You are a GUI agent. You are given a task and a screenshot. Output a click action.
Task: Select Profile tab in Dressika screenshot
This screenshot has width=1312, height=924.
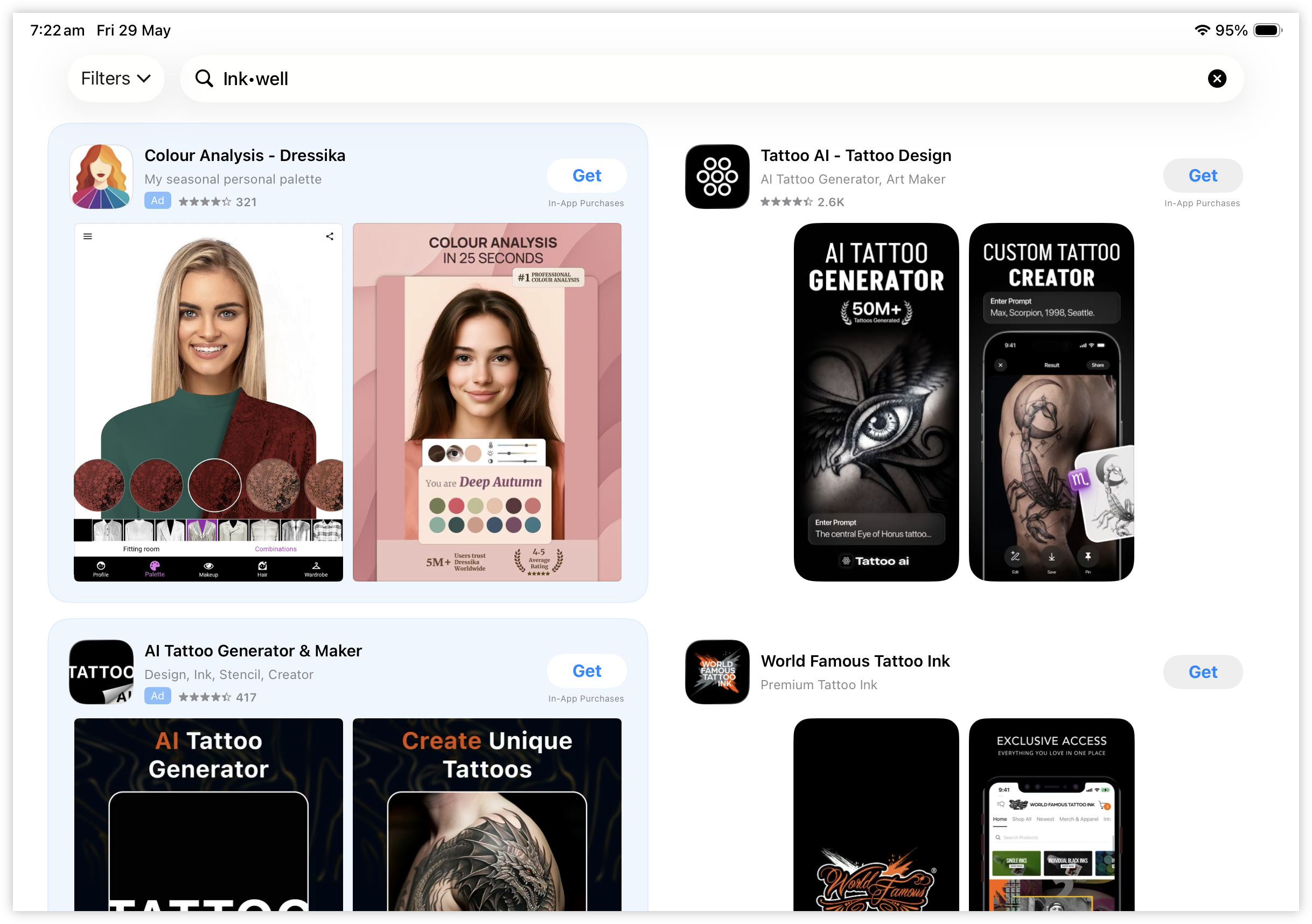[101, 569]
